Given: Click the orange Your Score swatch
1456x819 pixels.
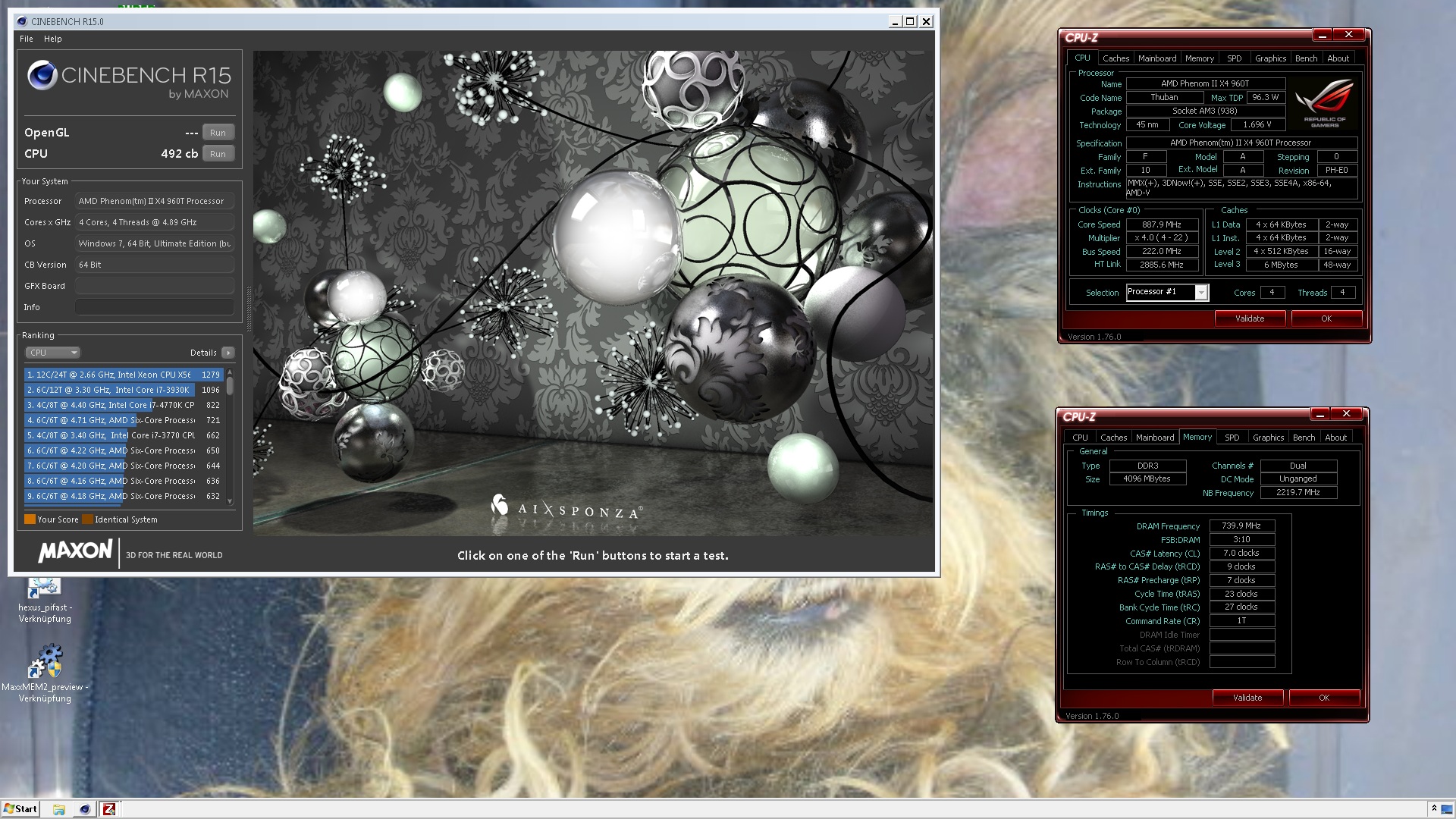Looking at the screenshot, I should (30, 519).
